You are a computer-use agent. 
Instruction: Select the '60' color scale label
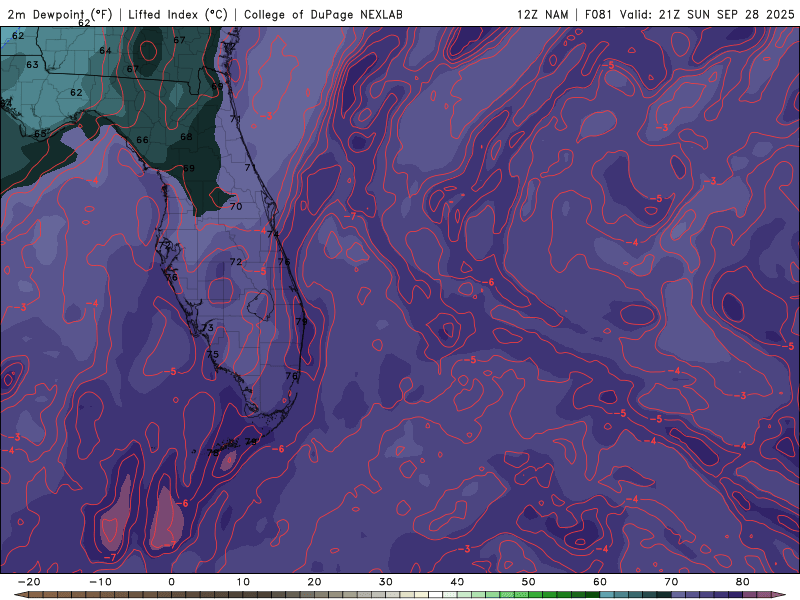600,582
